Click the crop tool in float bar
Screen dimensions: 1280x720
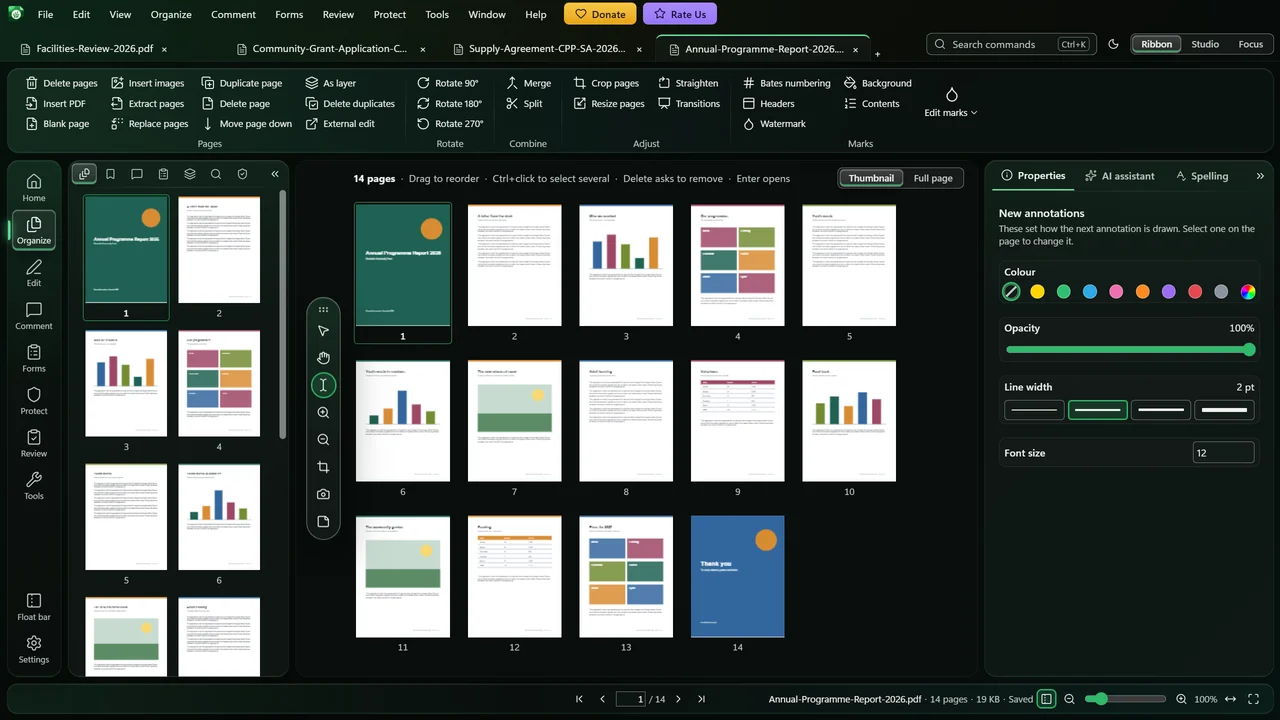point(323,467)
